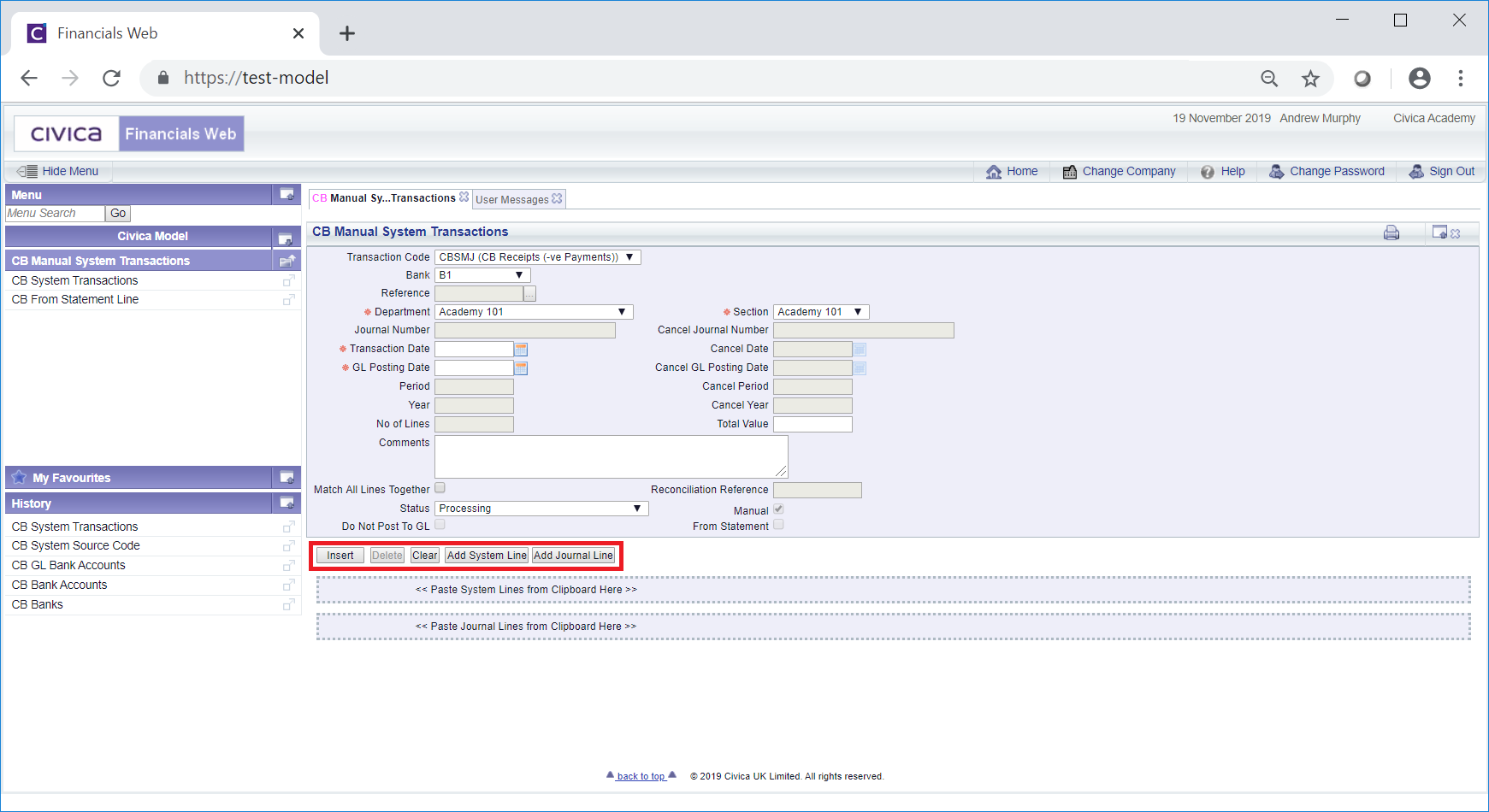Open CB System Transactions menu item in new window
1489x812 pixels.
coord(289,280)
